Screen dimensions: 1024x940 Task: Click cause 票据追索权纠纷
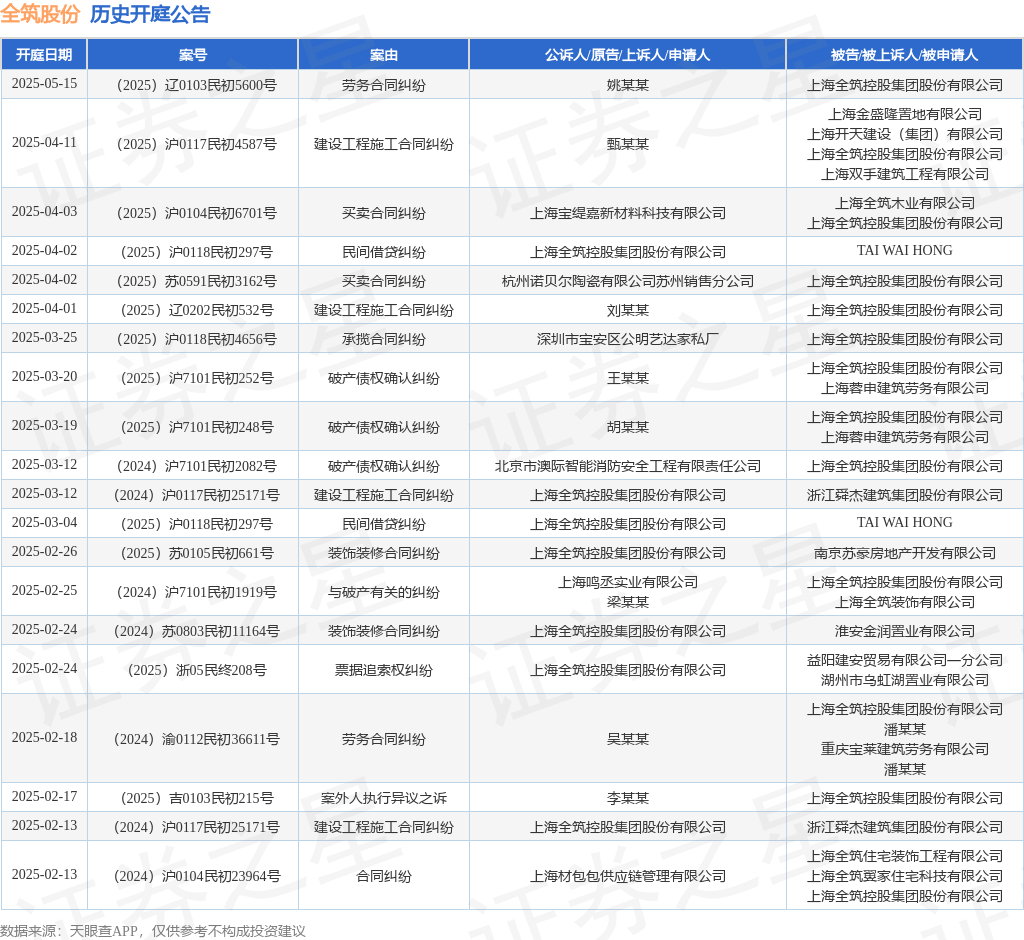click(x=383, y=670)
